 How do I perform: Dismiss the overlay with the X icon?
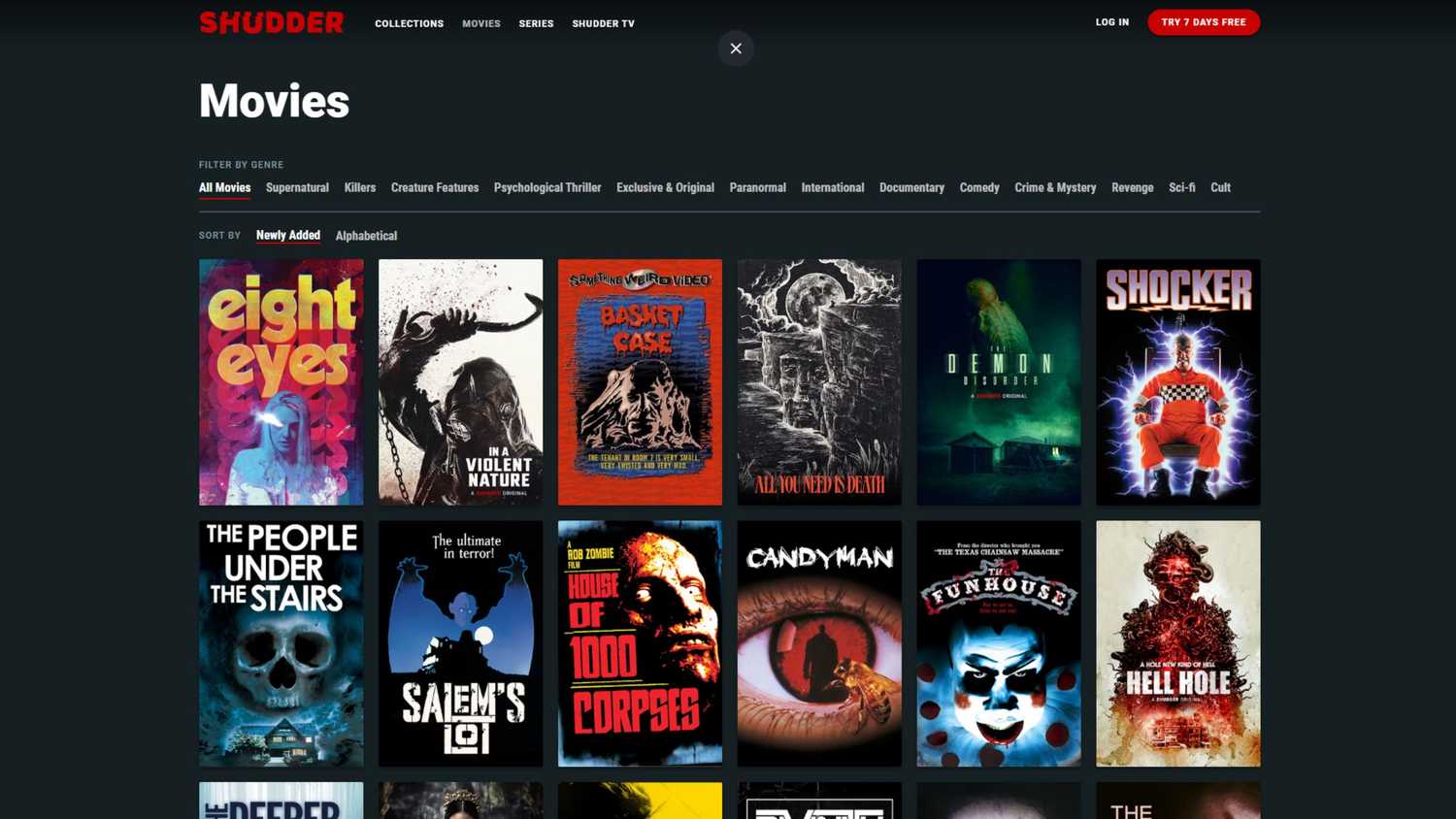736,49
